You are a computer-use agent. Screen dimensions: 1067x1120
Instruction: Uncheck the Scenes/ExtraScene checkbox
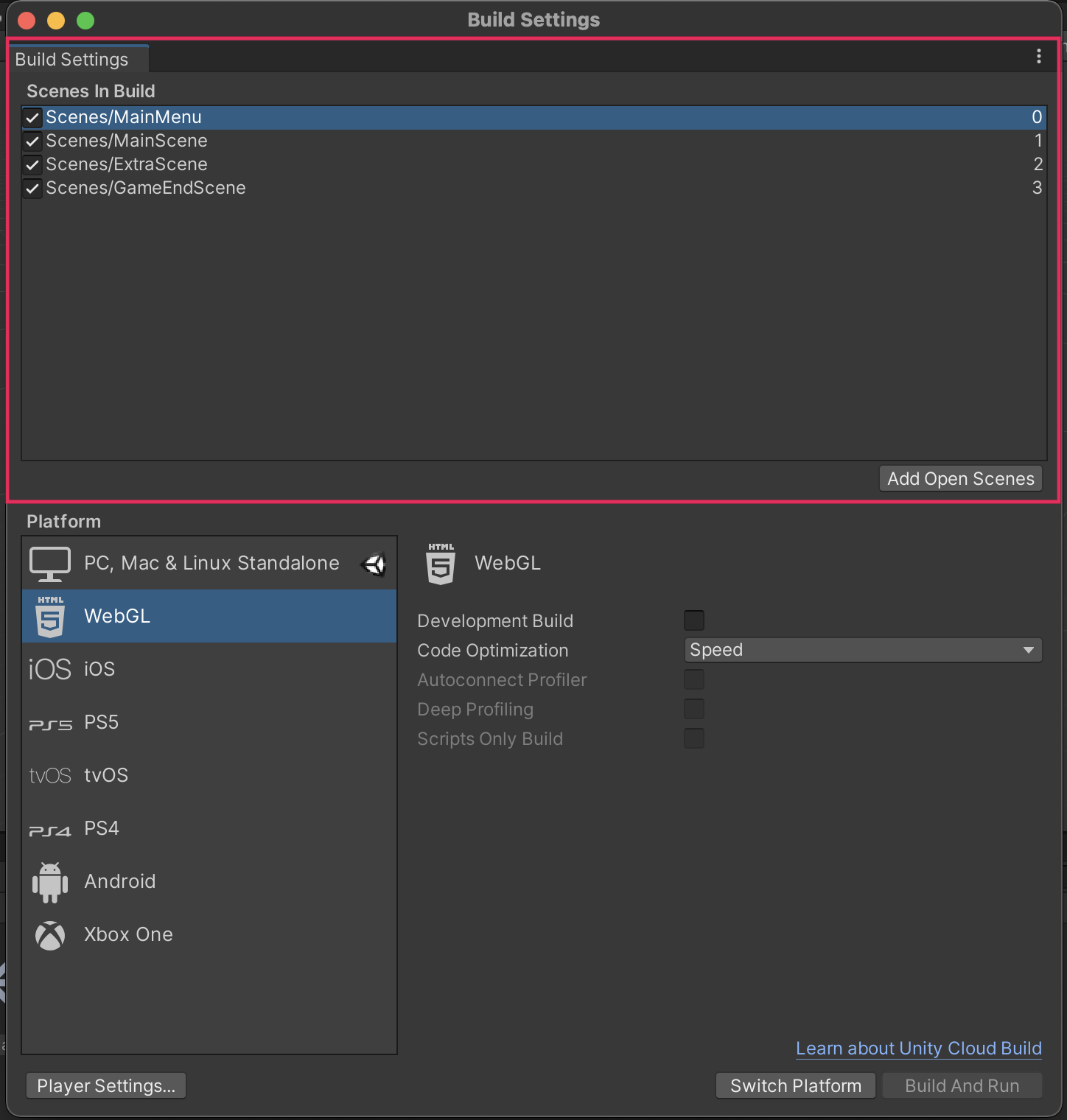pyautogui.click(x=32, y=165)
